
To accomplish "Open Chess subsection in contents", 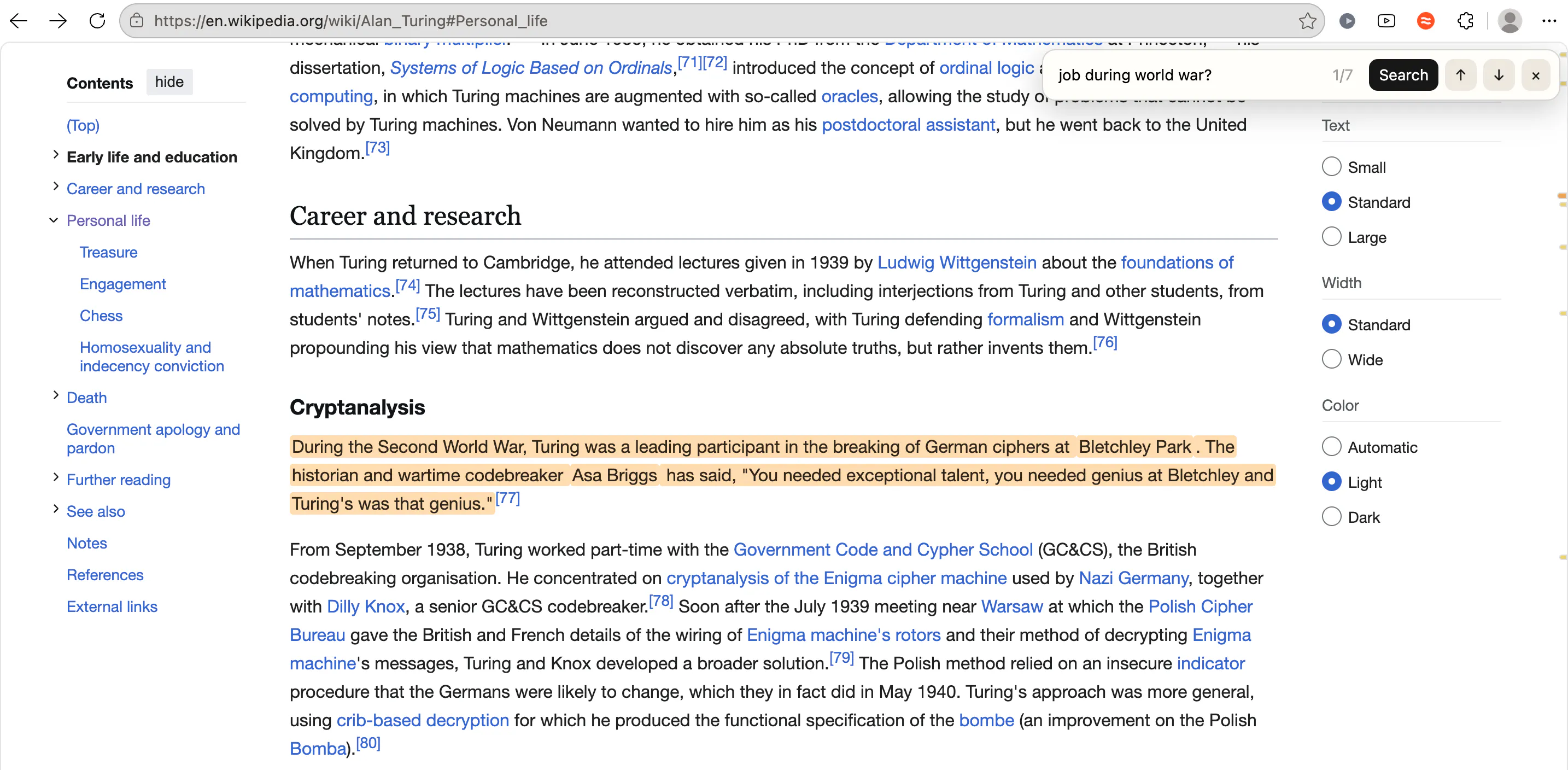I will [x=101, y=316].
